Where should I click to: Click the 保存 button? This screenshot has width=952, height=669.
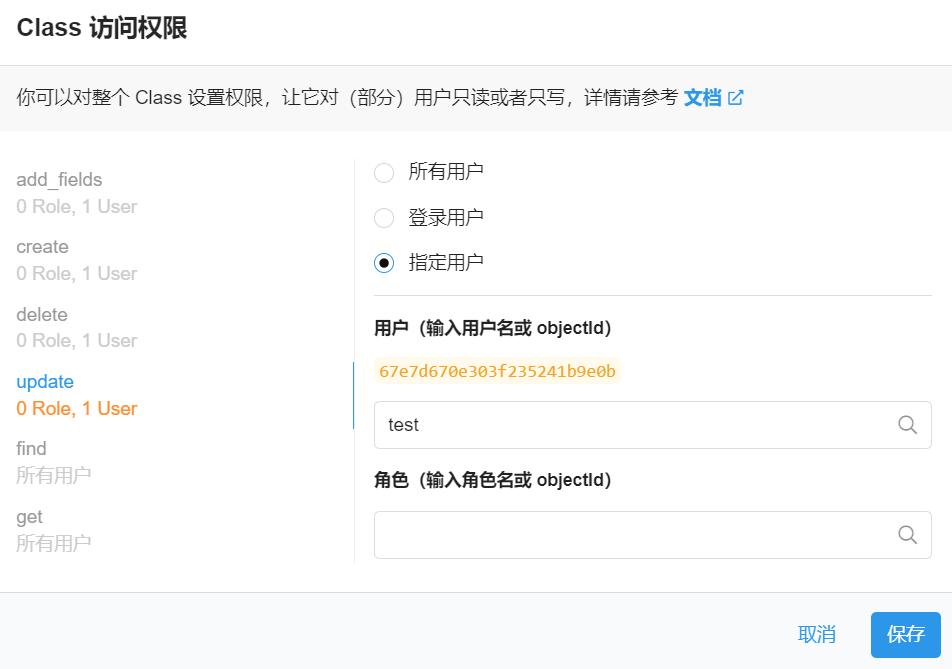pyautogui.click(x=905, y=634)
